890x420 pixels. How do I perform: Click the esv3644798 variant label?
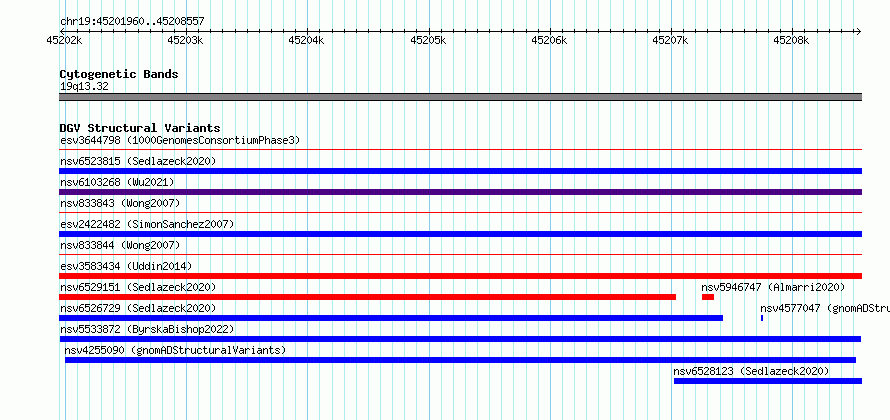coord(180,140)
